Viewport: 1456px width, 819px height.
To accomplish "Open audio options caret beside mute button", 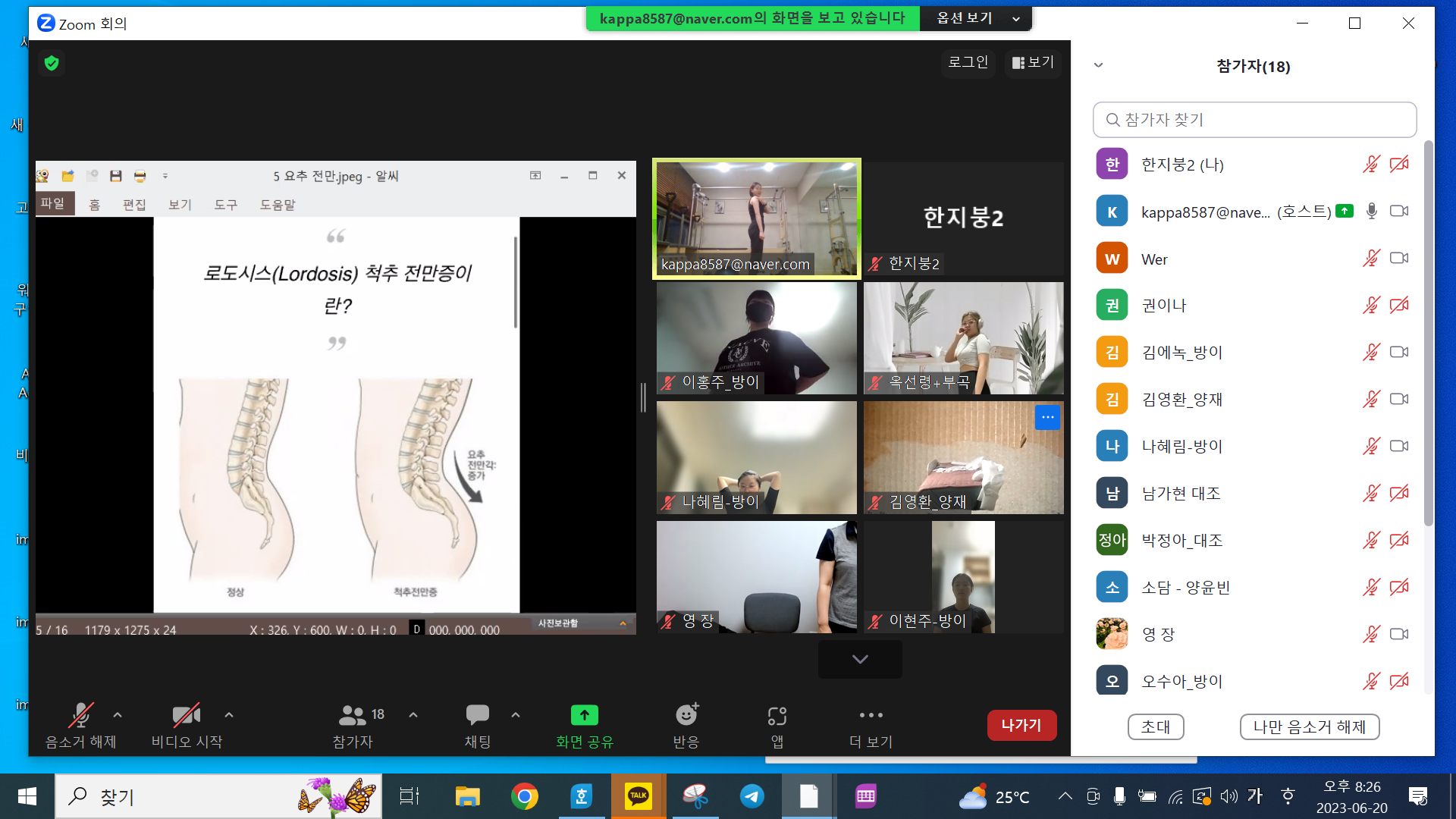I will (118, 715).
